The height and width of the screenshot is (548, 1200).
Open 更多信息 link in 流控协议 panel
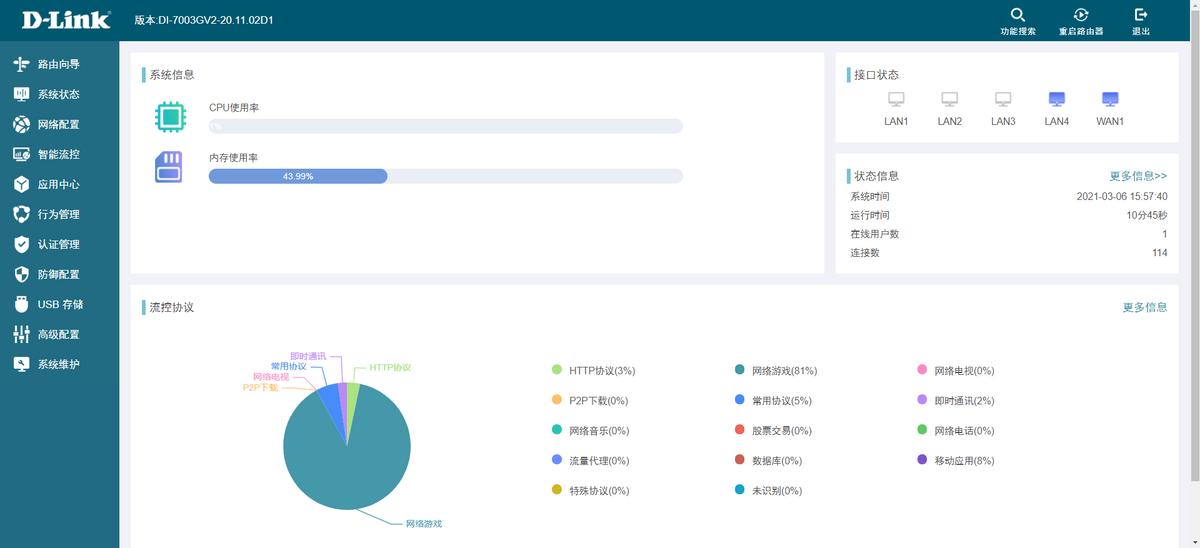tap(1145, 307)
